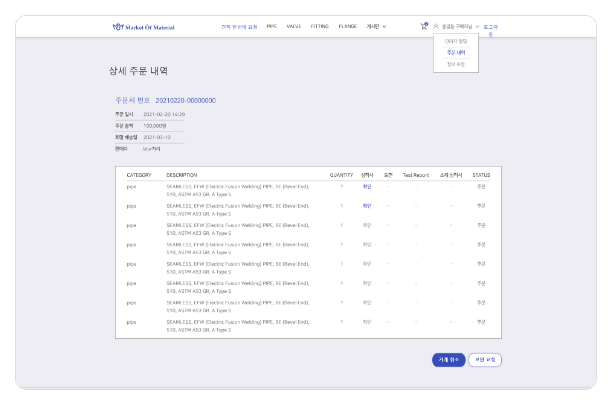
Task: Click the DESCRIPTION column header
Action: (x=182, y=174)
